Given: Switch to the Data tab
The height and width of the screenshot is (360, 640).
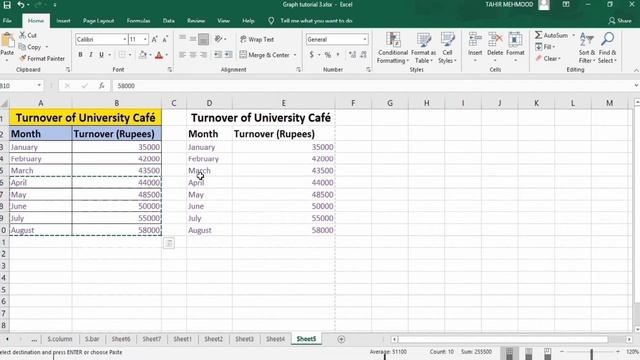Looking at the screenshot, I should coord(169,20).
